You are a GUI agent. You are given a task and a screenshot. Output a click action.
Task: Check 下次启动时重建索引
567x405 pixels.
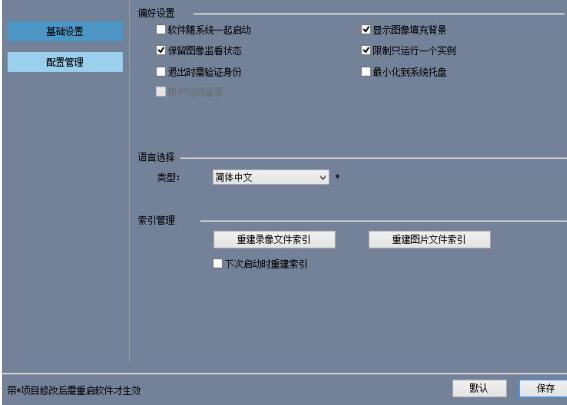[218, 263]
